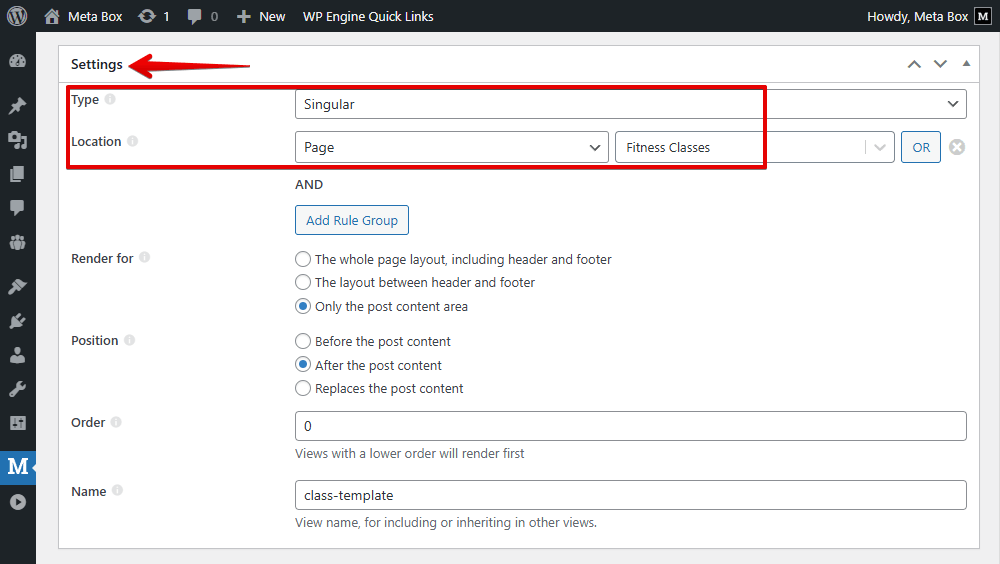
Task: Open the New menu in admin bar
Action: tap(261, 17)
